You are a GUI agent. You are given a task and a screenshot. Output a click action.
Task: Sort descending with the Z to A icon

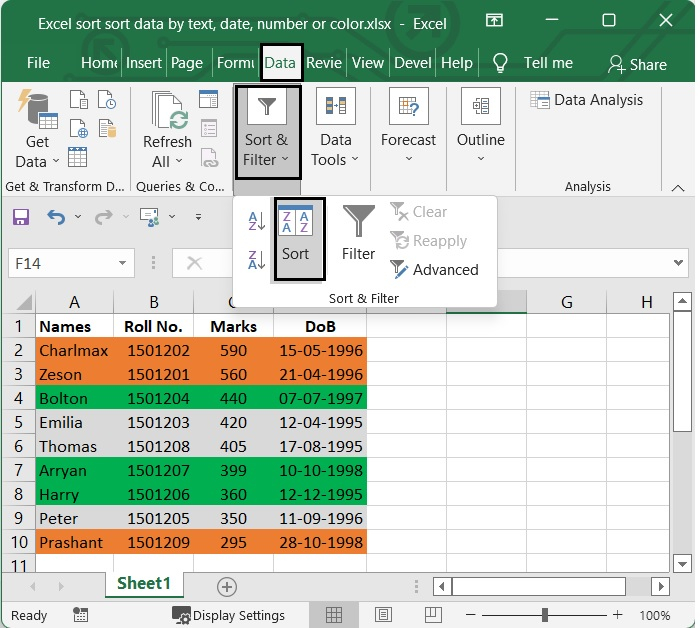[x=256, y=260]
